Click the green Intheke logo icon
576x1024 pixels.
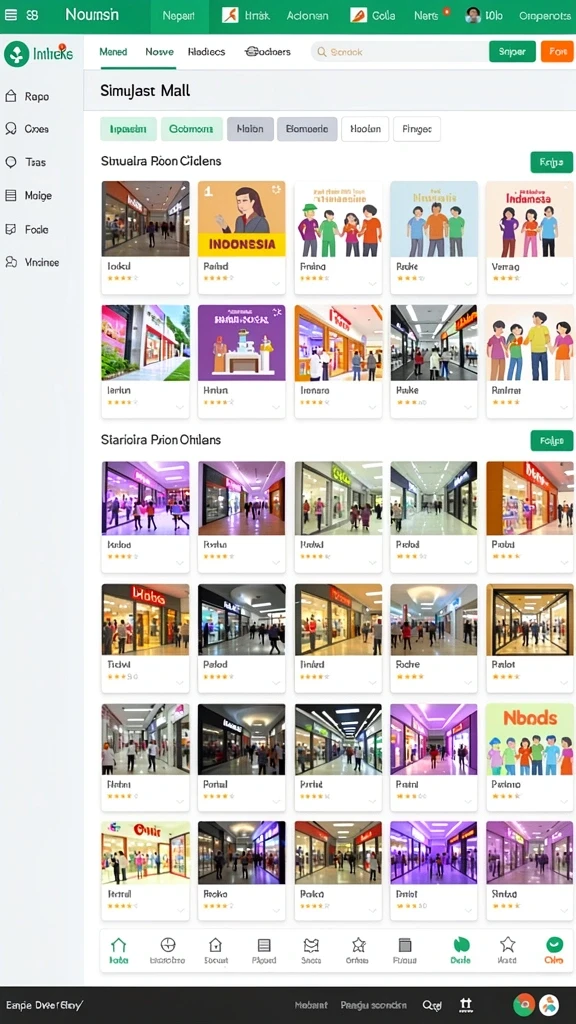pyautogui.click(x=16, y=54)
